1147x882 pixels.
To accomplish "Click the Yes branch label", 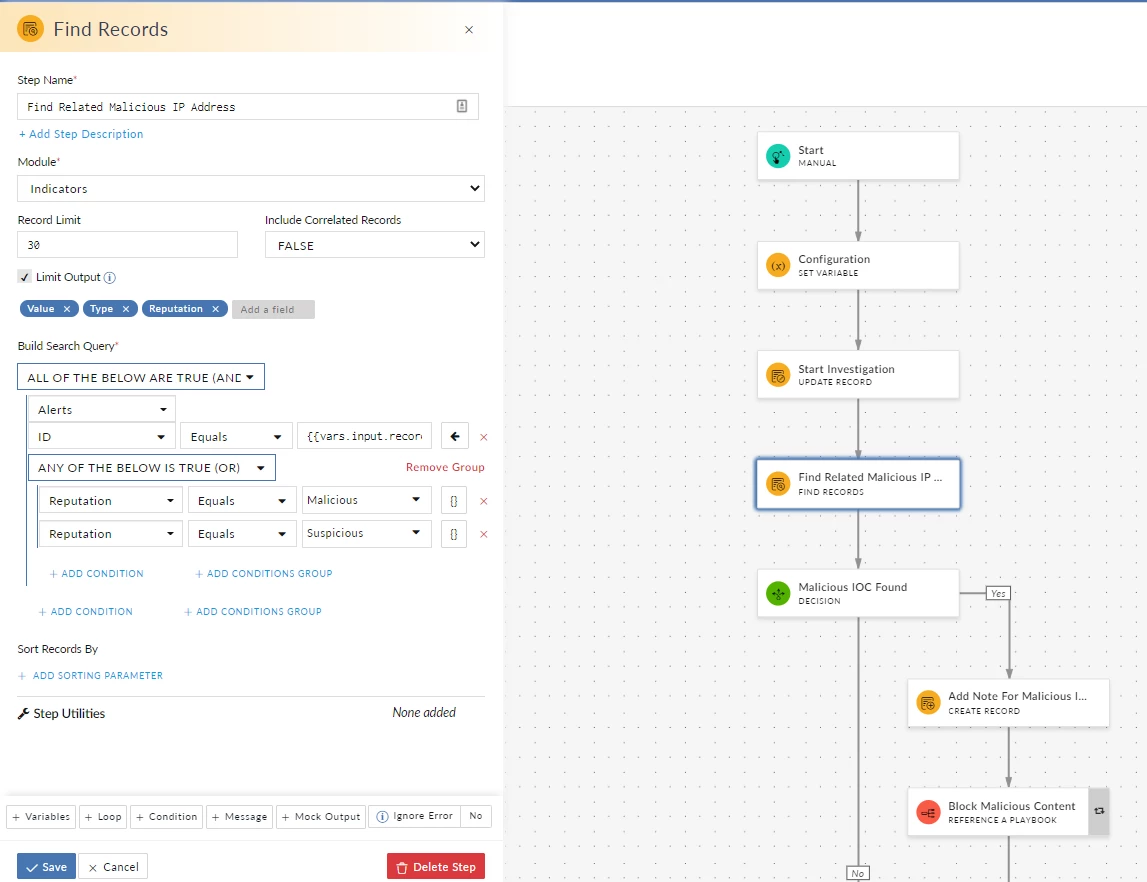I will point(998,593).
